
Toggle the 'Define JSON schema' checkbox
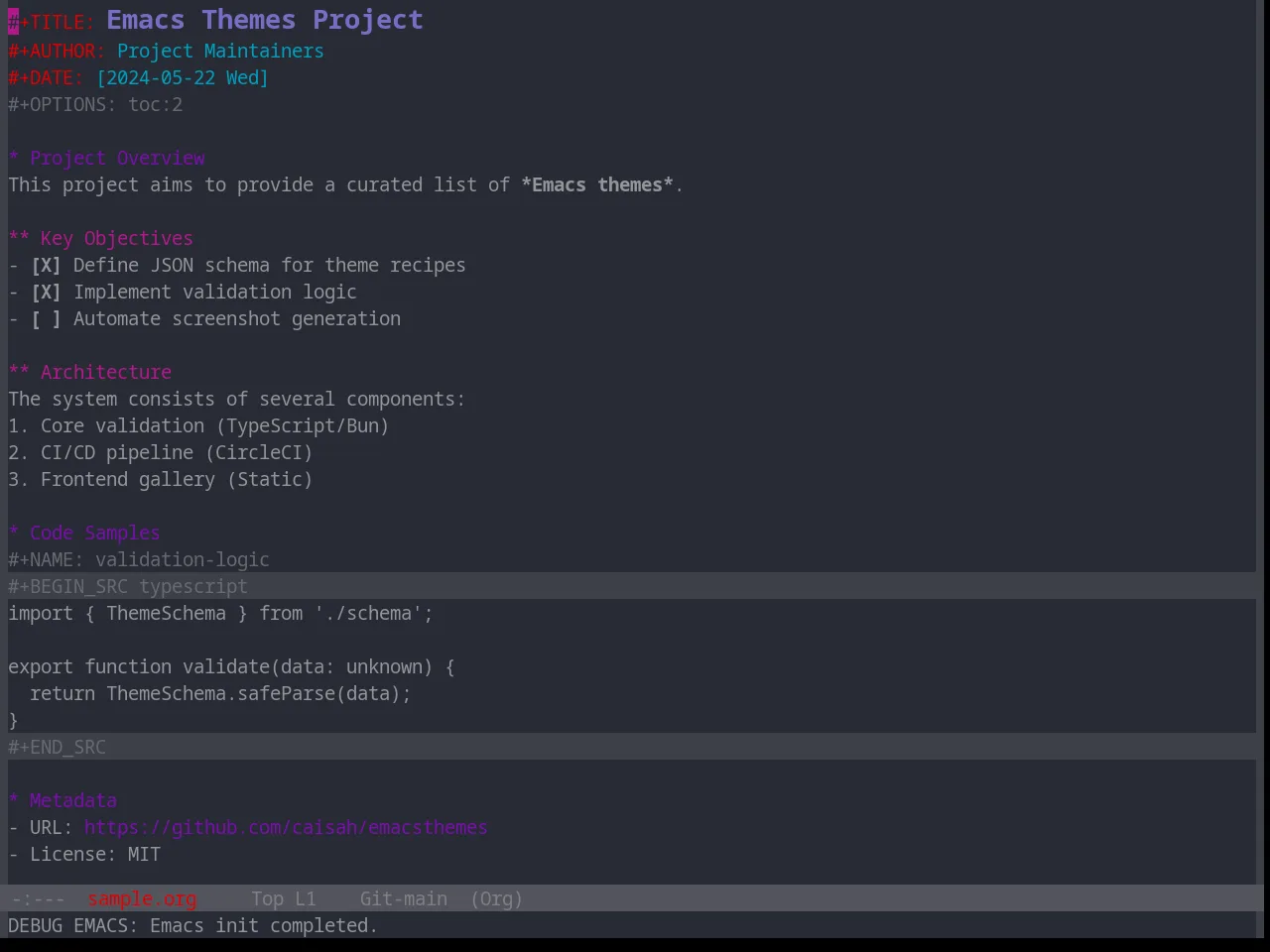point(46,266)
